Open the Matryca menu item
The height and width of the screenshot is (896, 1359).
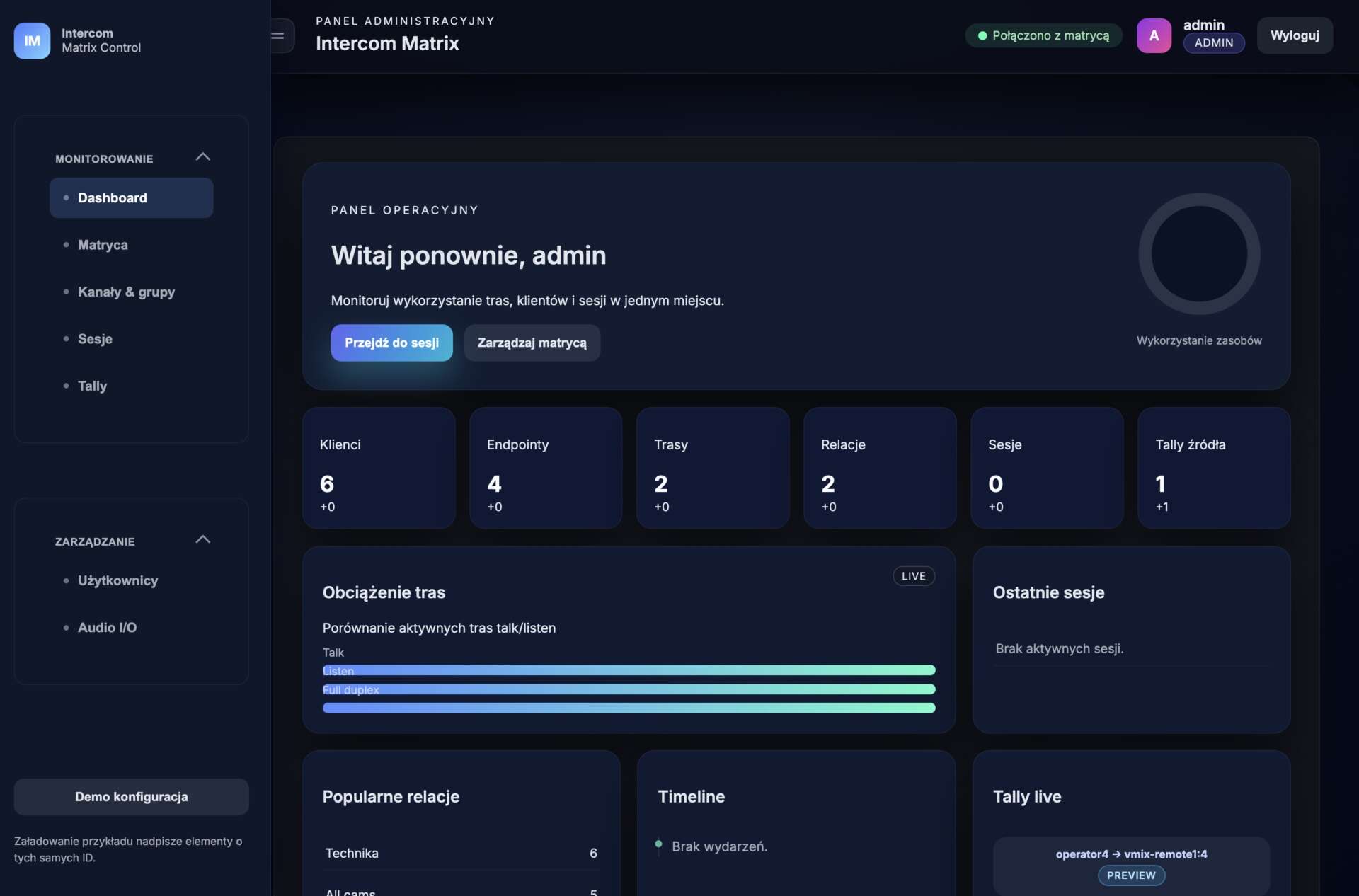click(x=103, y=245)
